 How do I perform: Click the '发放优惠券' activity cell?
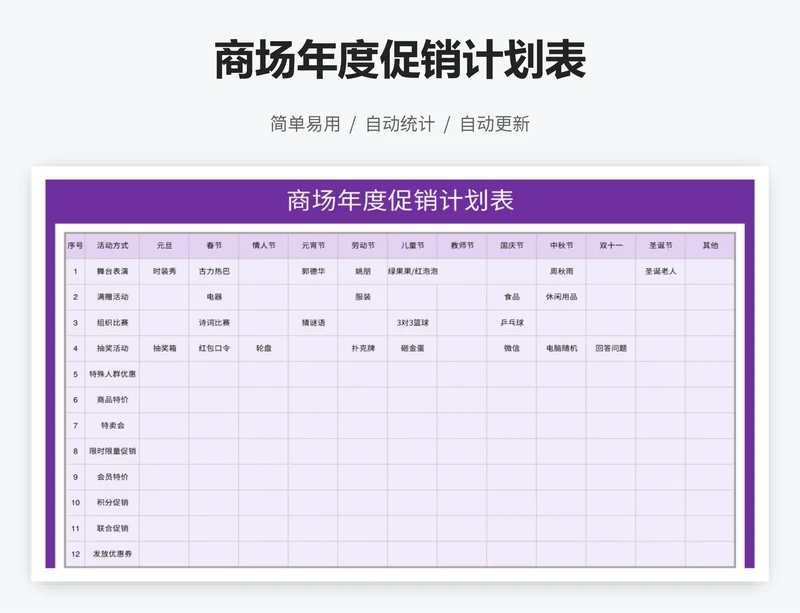112,554
